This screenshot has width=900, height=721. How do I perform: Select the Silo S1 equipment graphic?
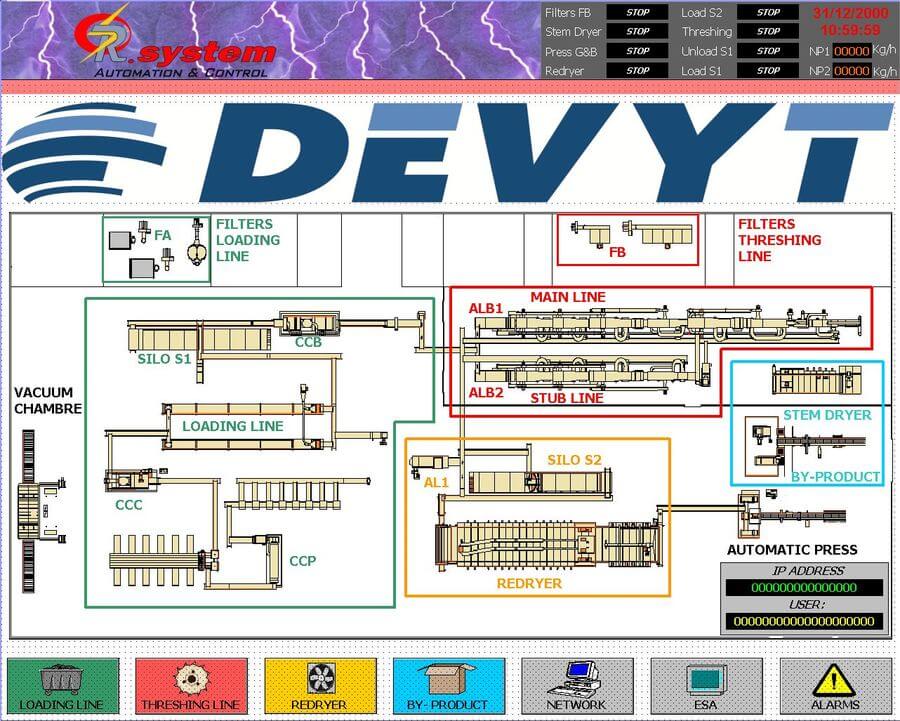click(199, 339)
